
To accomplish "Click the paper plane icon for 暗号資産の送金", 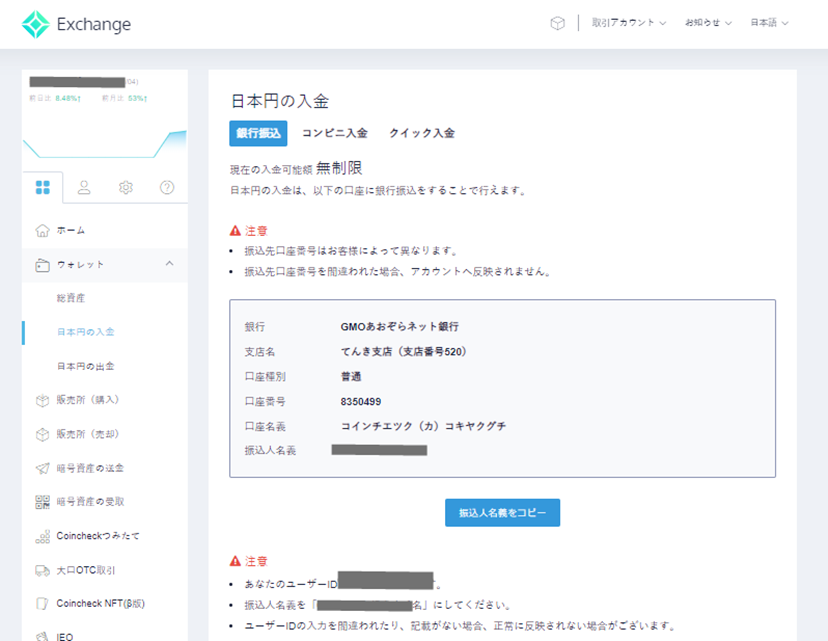I will (x=42, y=468).
